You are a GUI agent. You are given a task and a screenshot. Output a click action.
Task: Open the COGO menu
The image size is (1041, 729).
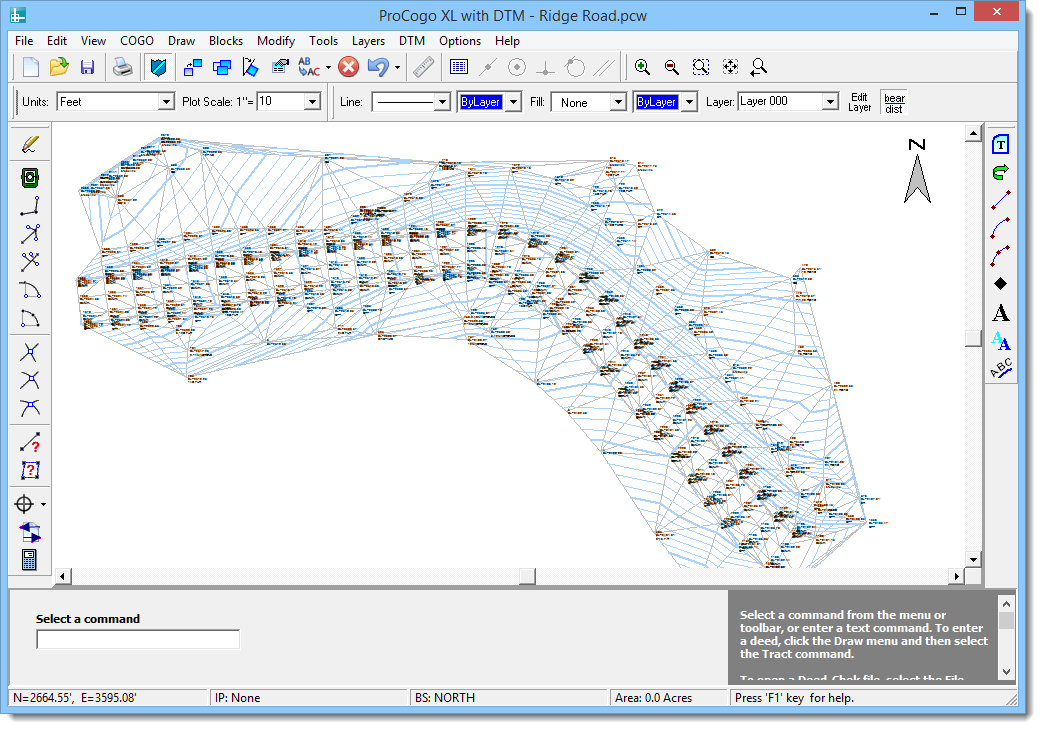(137, 41)
